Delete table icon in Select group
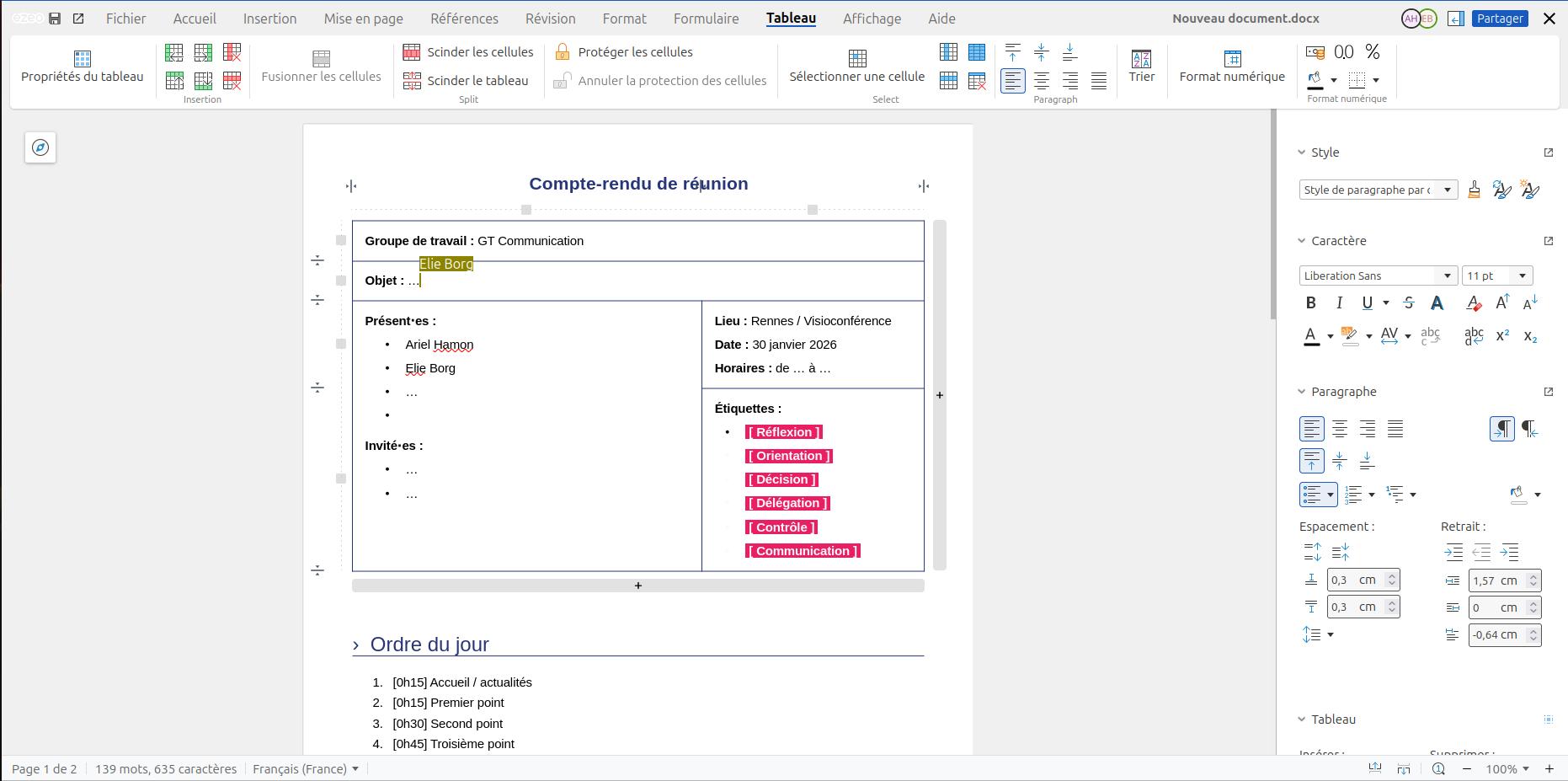Image resolution: width=1568 pixels, height=781 pixels. (x=977, y=81)
